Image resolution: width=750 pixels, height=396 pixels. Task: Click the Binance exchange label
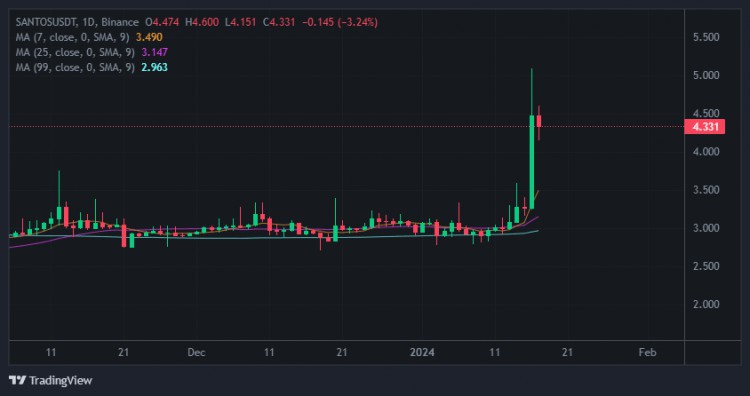[120, 22]
